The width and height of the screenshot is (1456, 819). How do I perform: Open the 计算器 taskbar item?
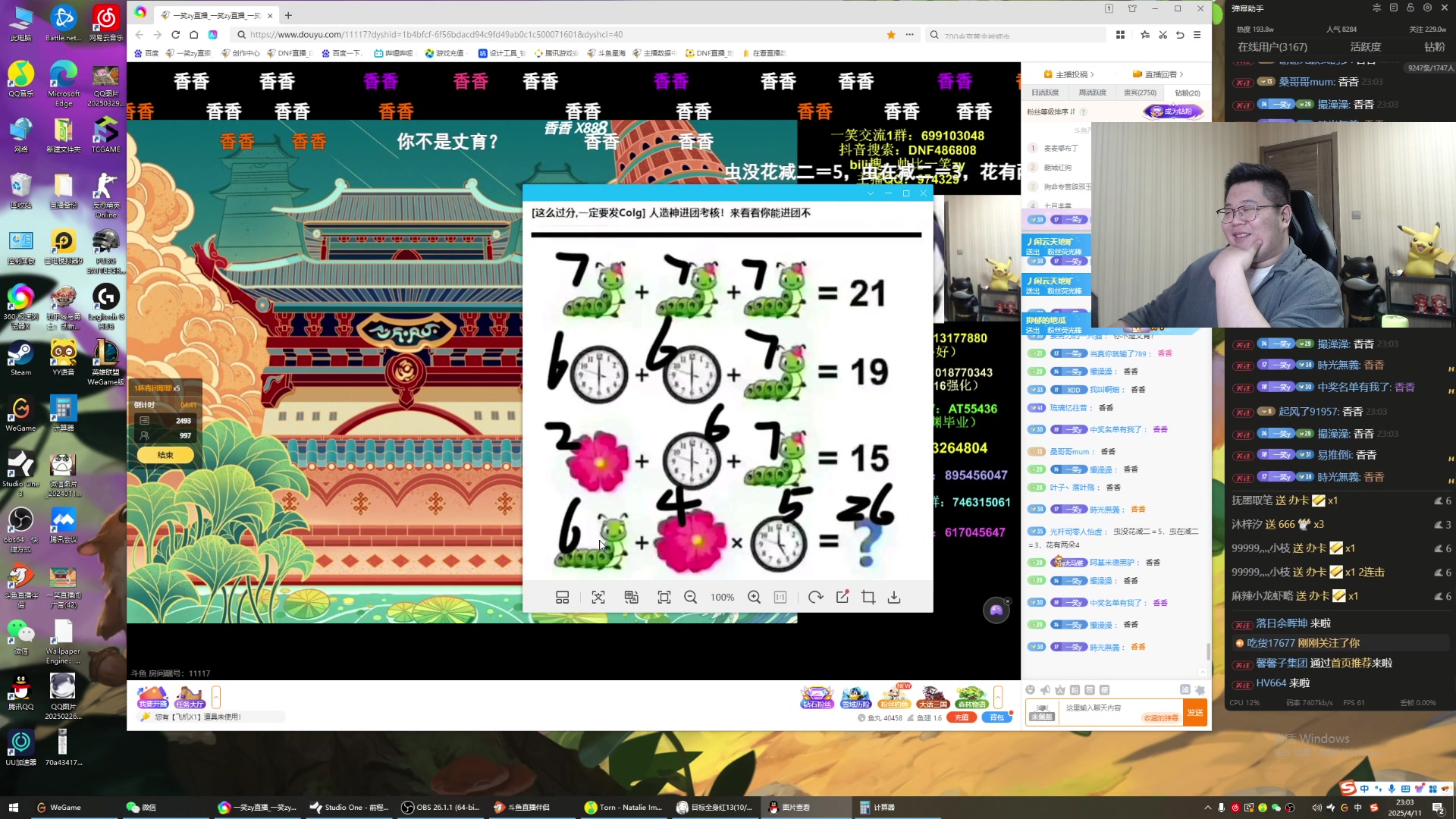878,808
